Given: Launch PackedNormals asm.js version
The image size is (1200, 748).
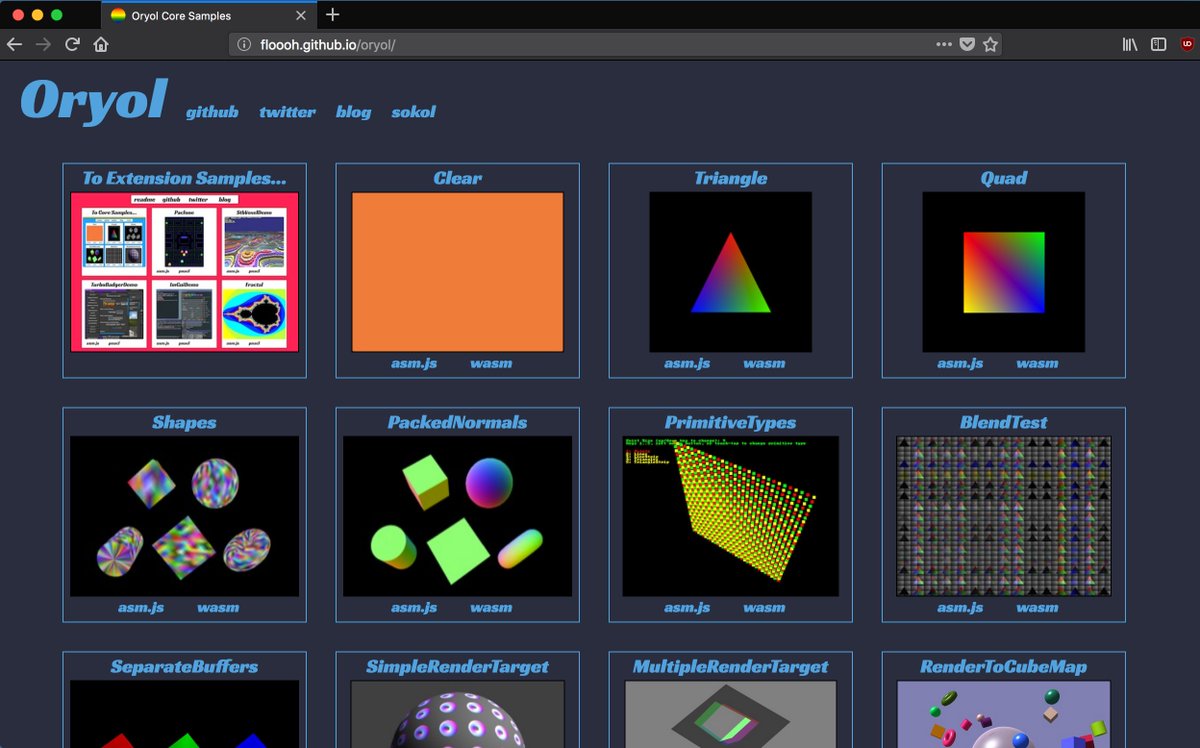Looking at the screenshot, I should pos(414,607).
